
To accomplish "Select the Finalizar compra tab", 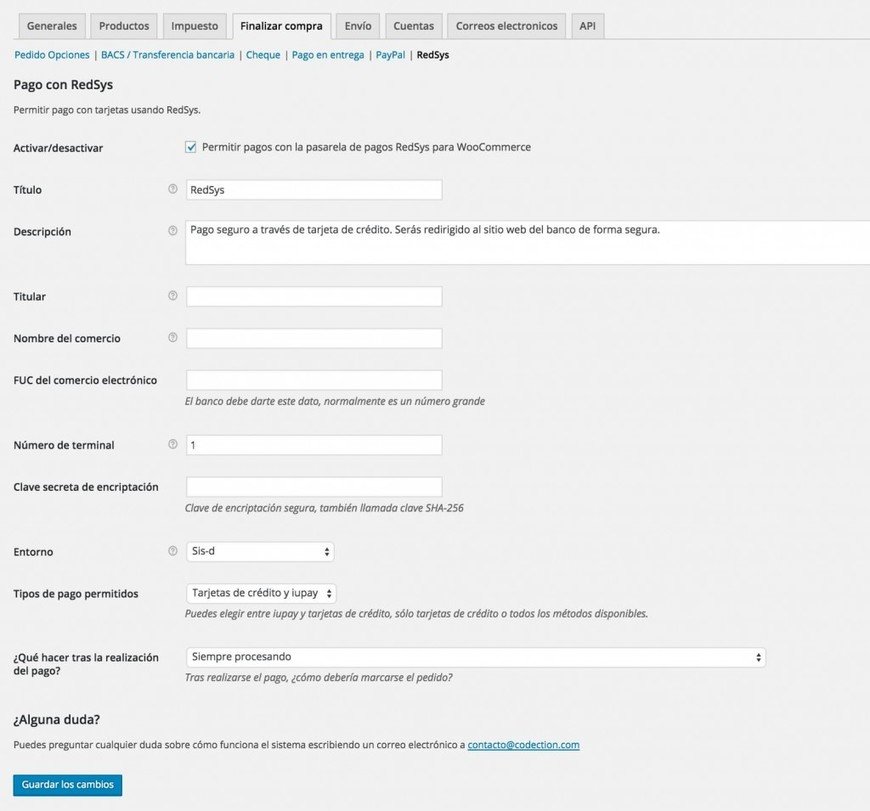I will point(281,26).
